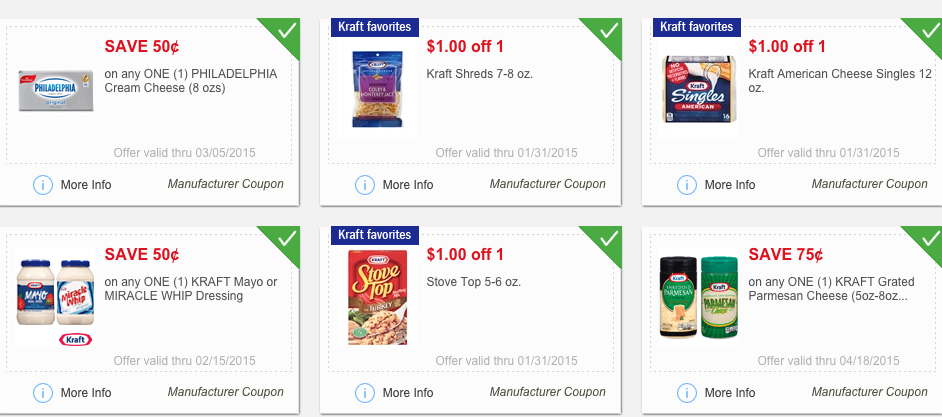Uncheck the Kraft Mayo coupon corner checkmark
The image size is (942, 417).
[285, 238]
